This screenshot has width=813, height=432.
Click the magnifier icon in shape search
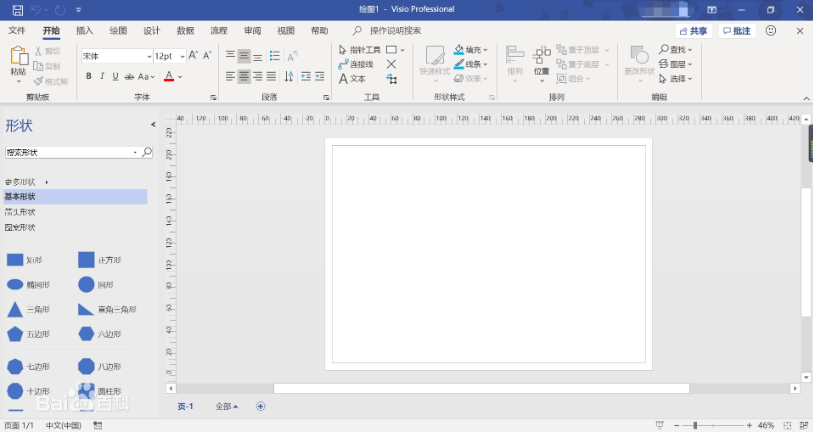coord(147,152)
